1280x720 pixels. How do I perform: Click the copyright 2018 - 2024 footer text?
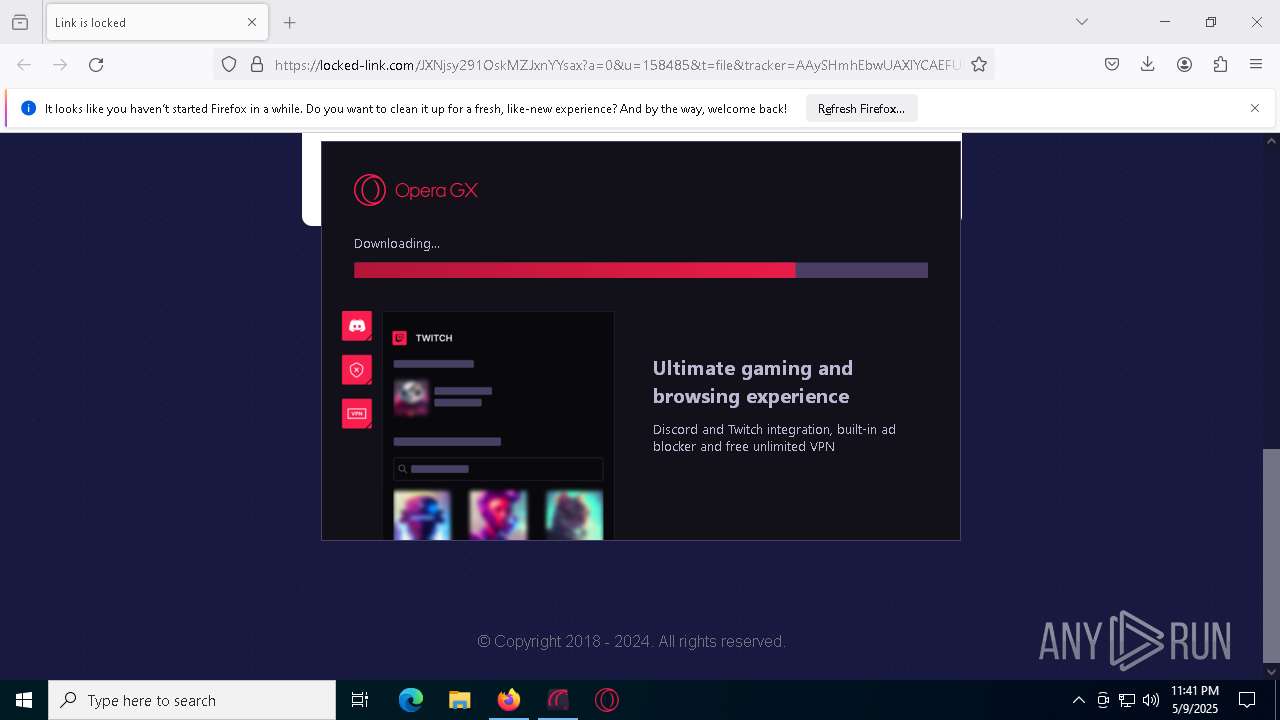click(631, 641)
